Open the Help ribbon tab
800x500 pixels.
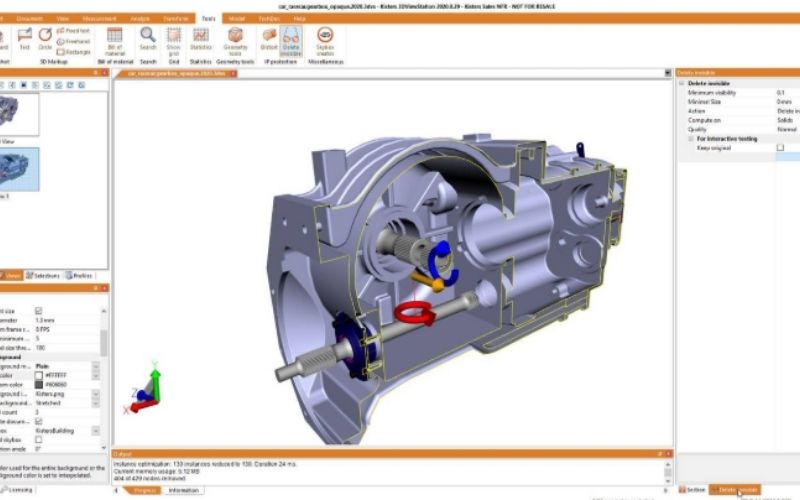(299, 18)
